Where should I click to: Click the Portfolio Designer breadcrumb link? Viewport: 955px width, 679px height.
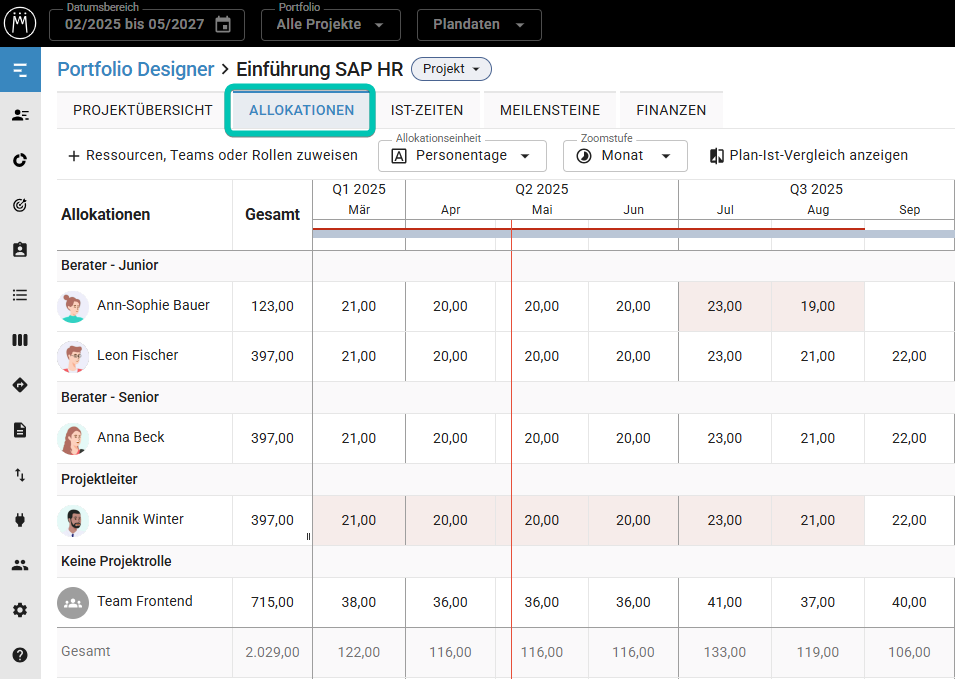pos(136,69)
